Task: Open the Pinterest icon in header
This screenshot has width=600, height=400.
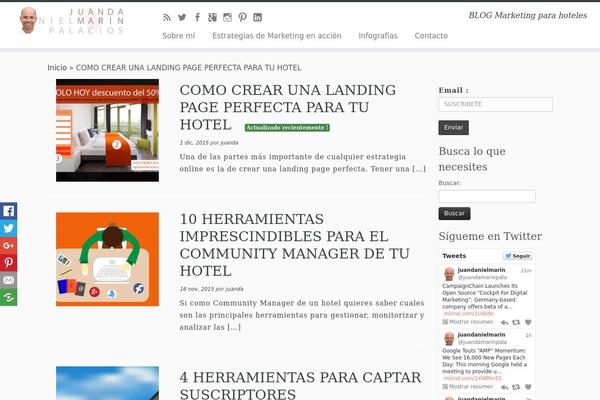Action: click(242, 17)
